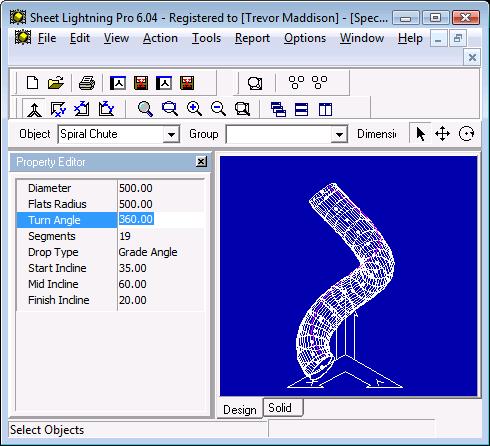
Task: Click the zoom in icon
Action: (x=194, y=109)
